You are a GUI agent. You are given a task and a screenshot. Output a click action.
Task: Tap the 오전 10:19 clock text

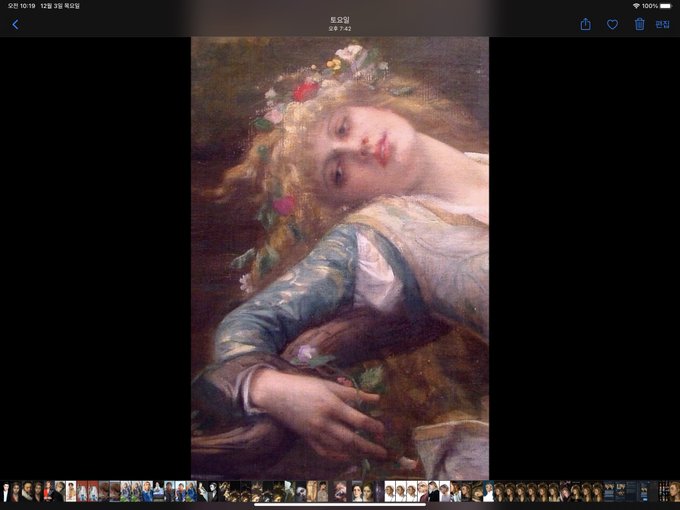click(21, 6)
